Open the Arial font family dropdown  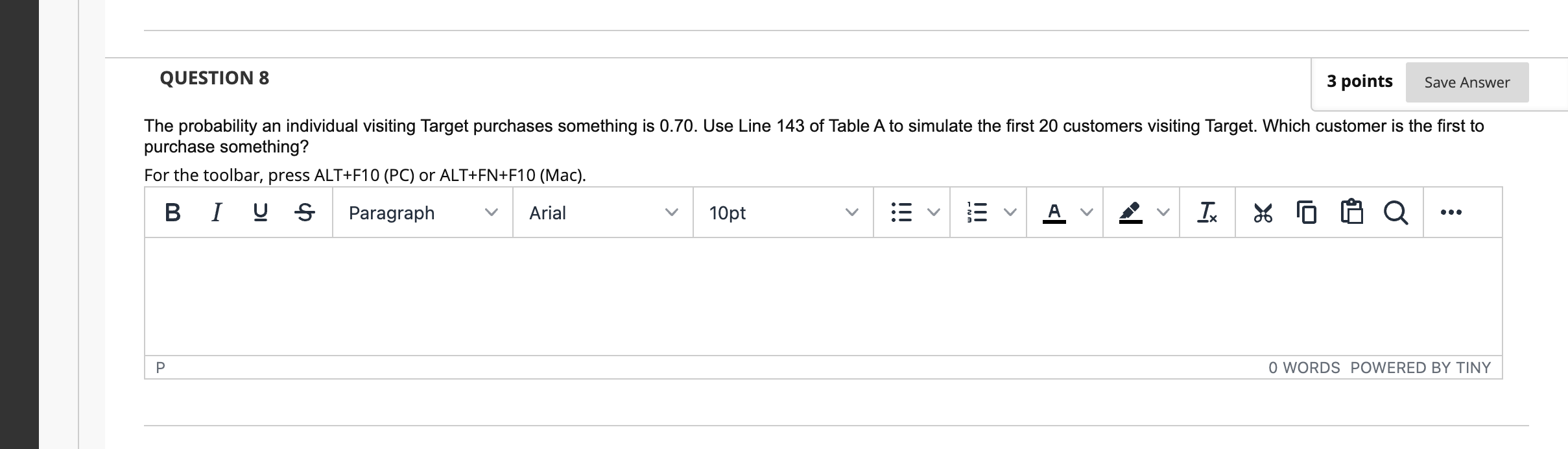tap(603, 213)
